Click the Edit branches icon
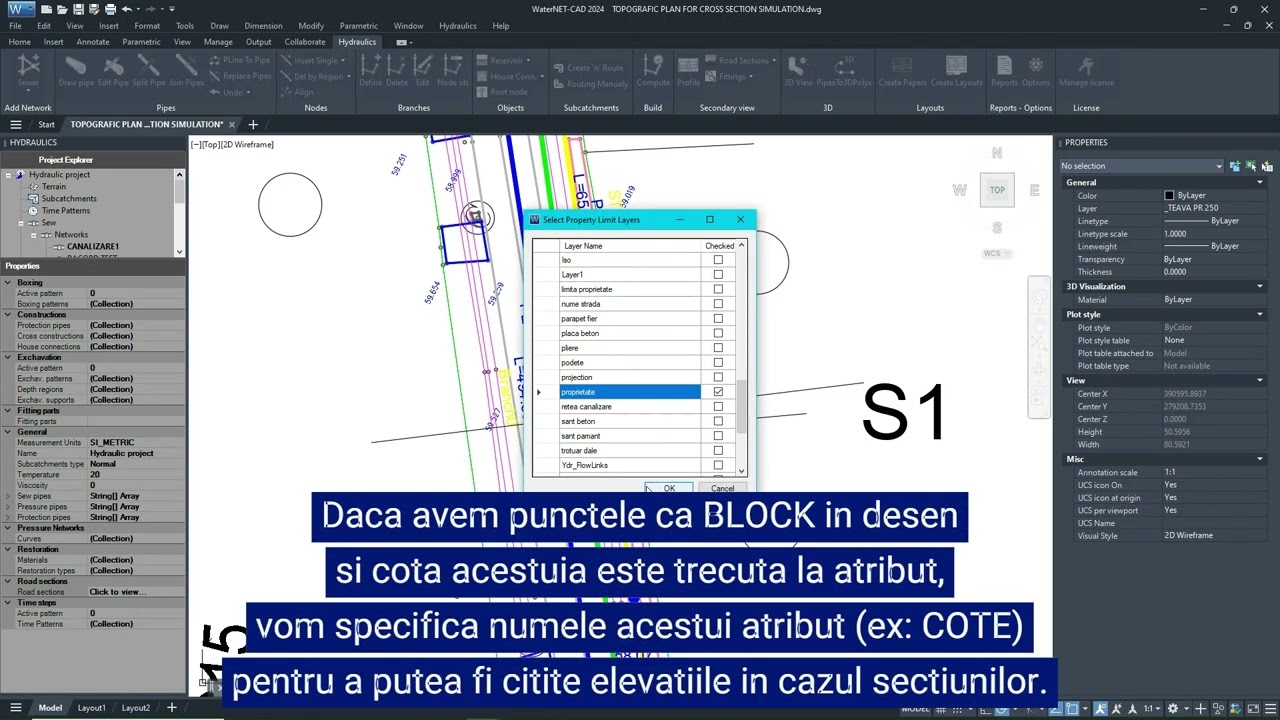 click(422, 70)
